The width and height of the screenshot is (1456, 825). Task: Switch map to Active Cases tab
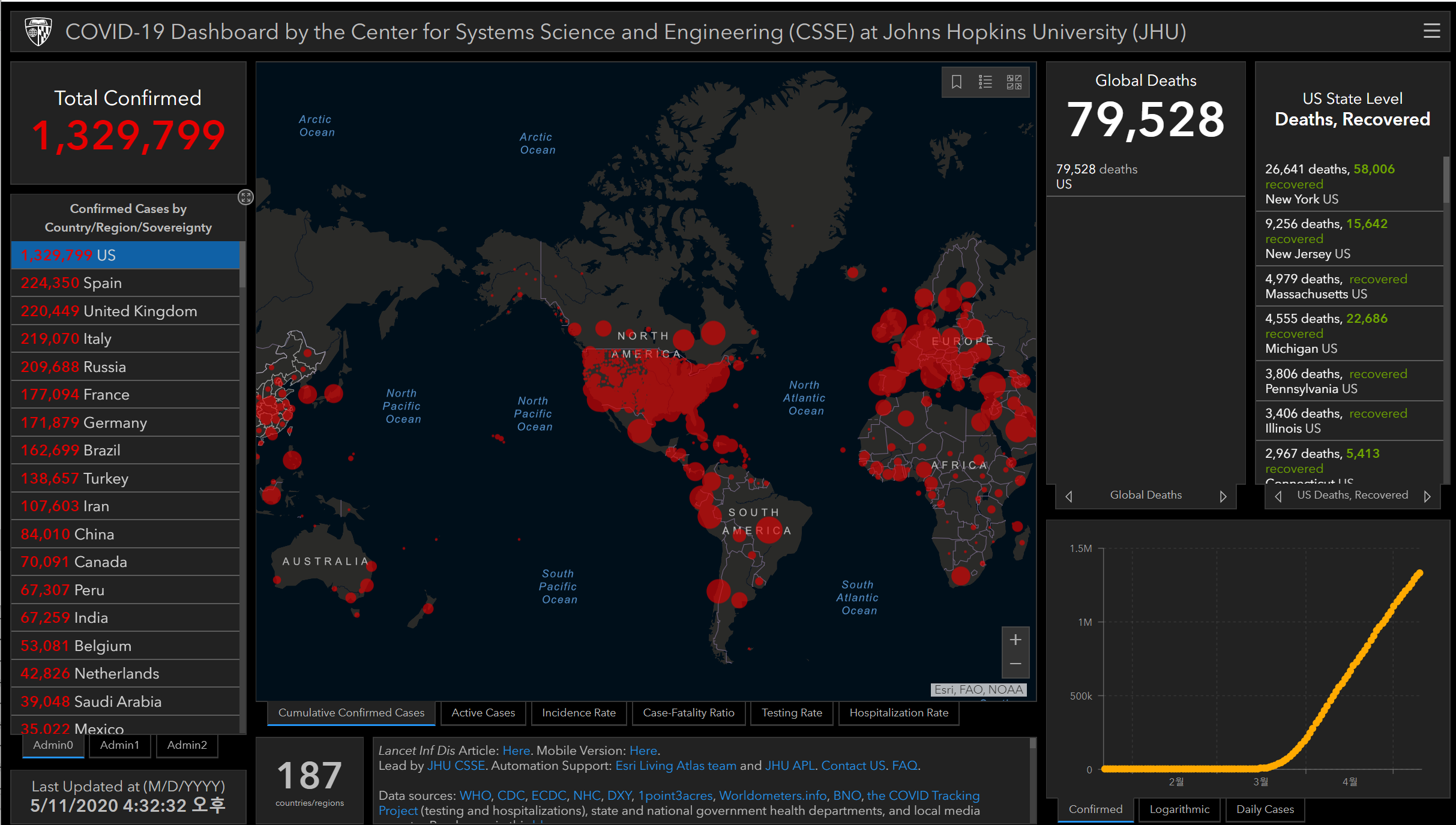[483, 713]
